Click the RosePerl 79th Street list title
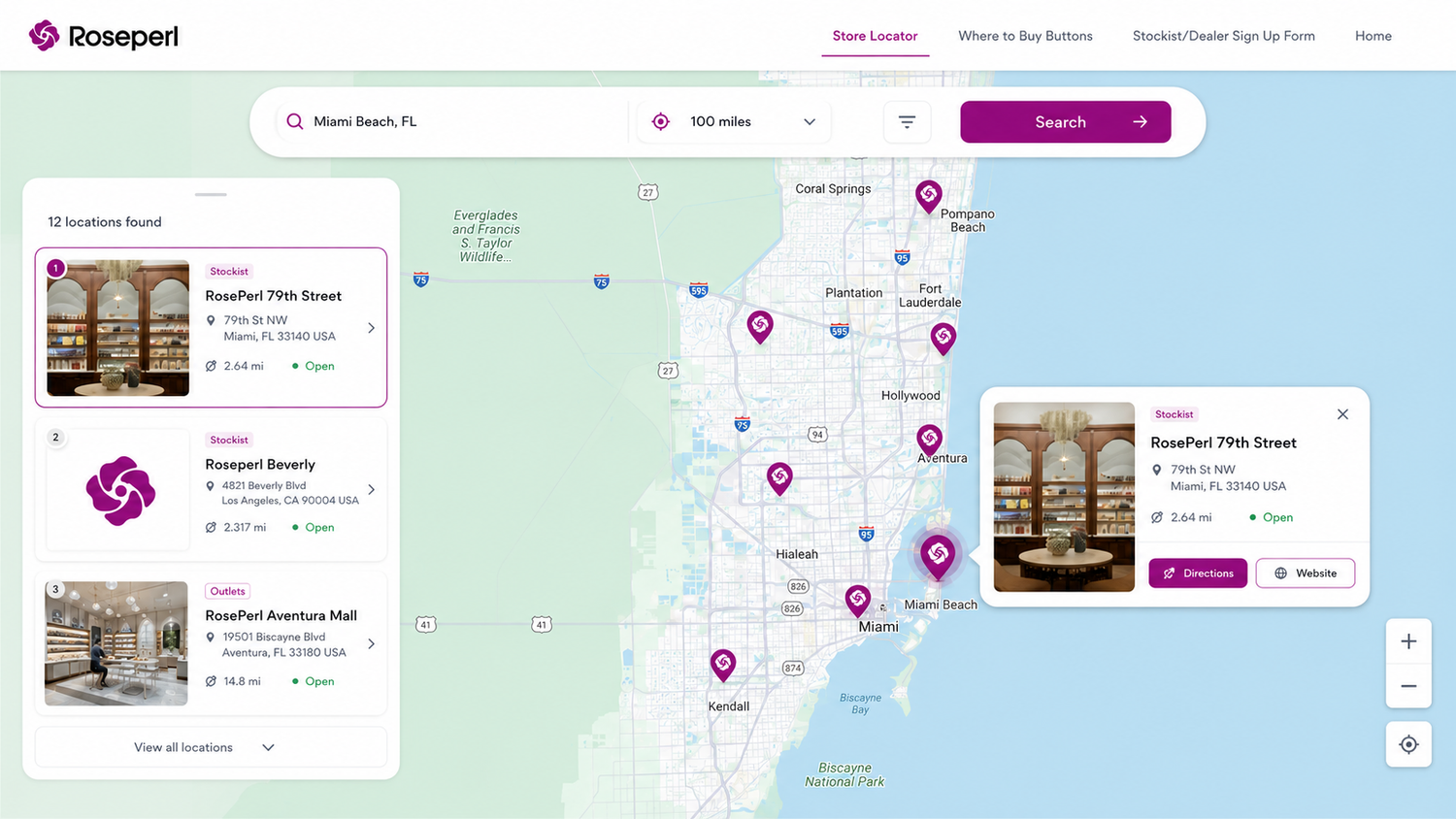 (x=274, y=296)
